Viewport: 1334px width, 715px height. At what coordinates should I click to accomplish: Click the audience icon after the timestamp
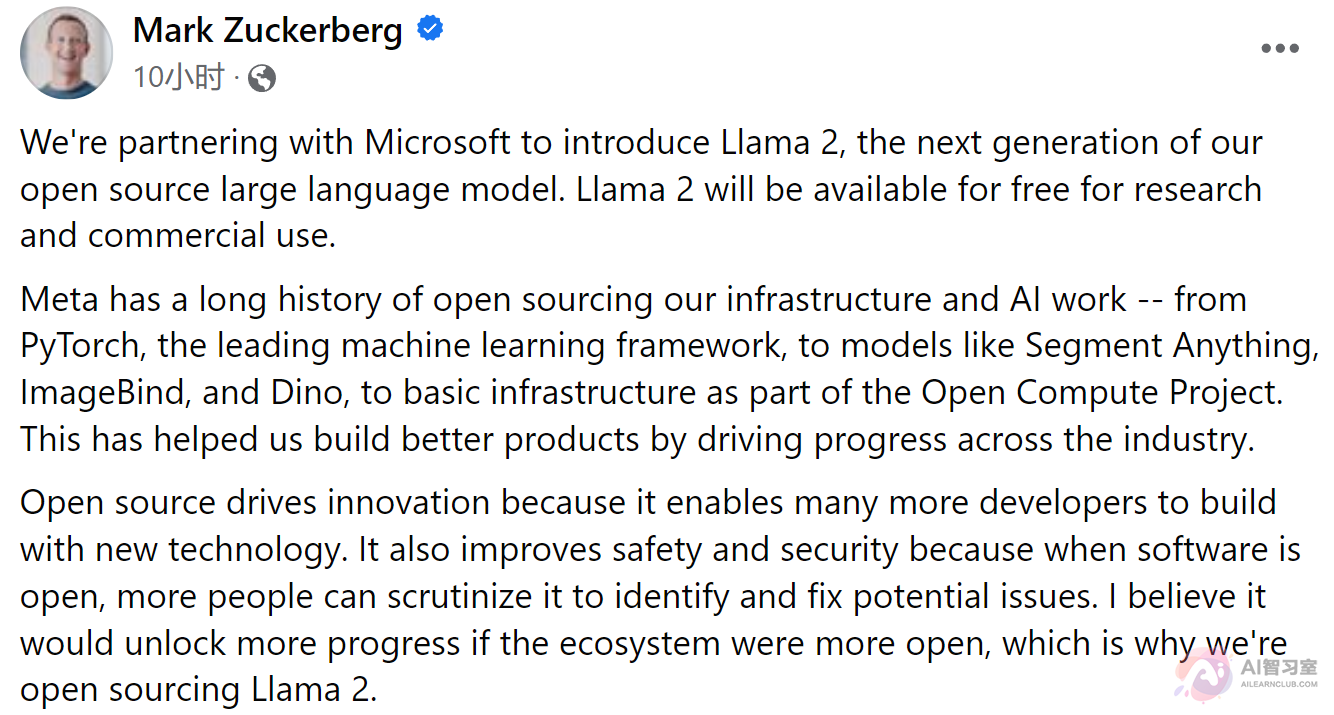pyautogui.click(x=261, y=78)
